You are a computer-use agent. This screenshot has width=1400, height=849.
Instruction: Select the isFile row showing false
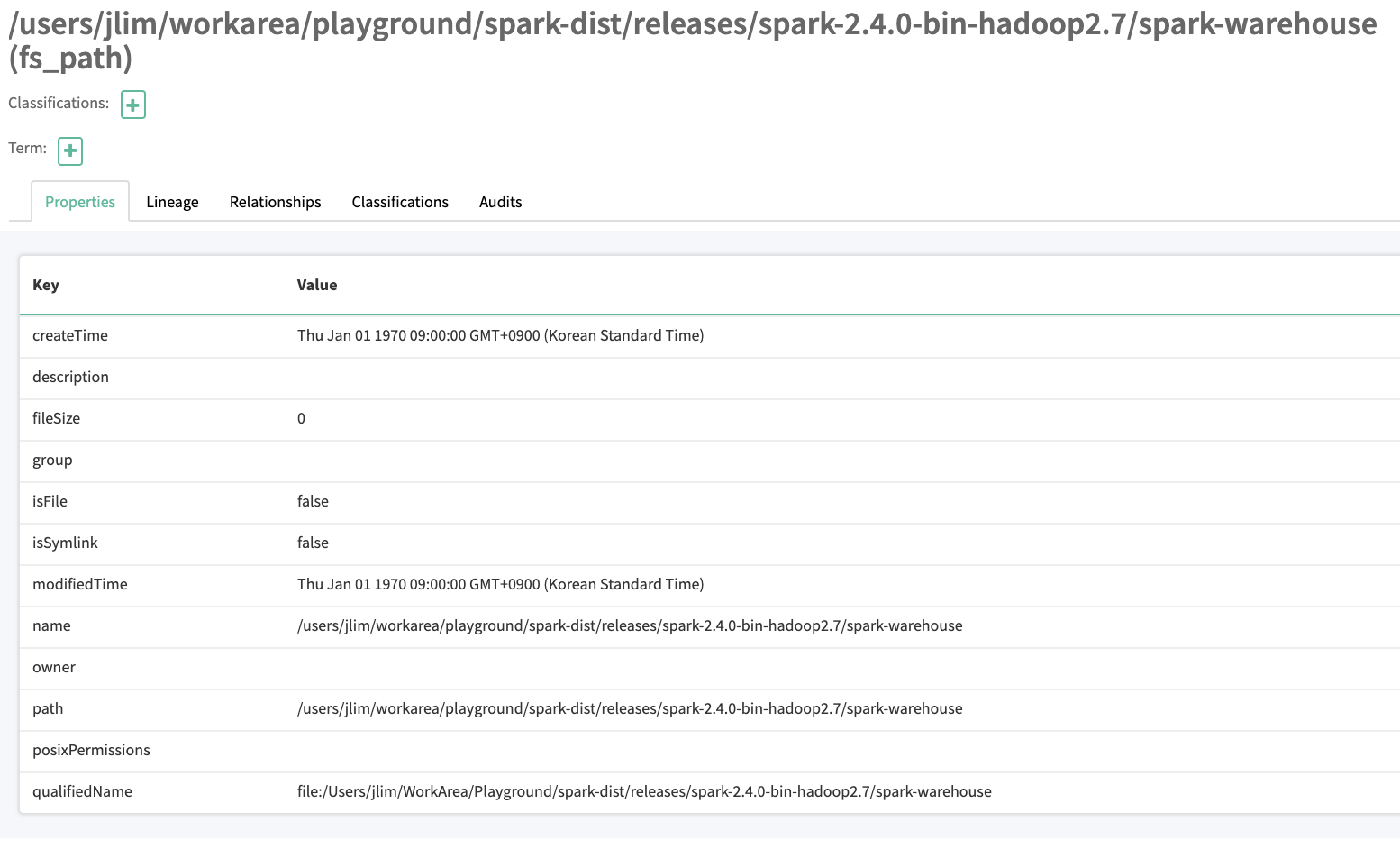313,501
